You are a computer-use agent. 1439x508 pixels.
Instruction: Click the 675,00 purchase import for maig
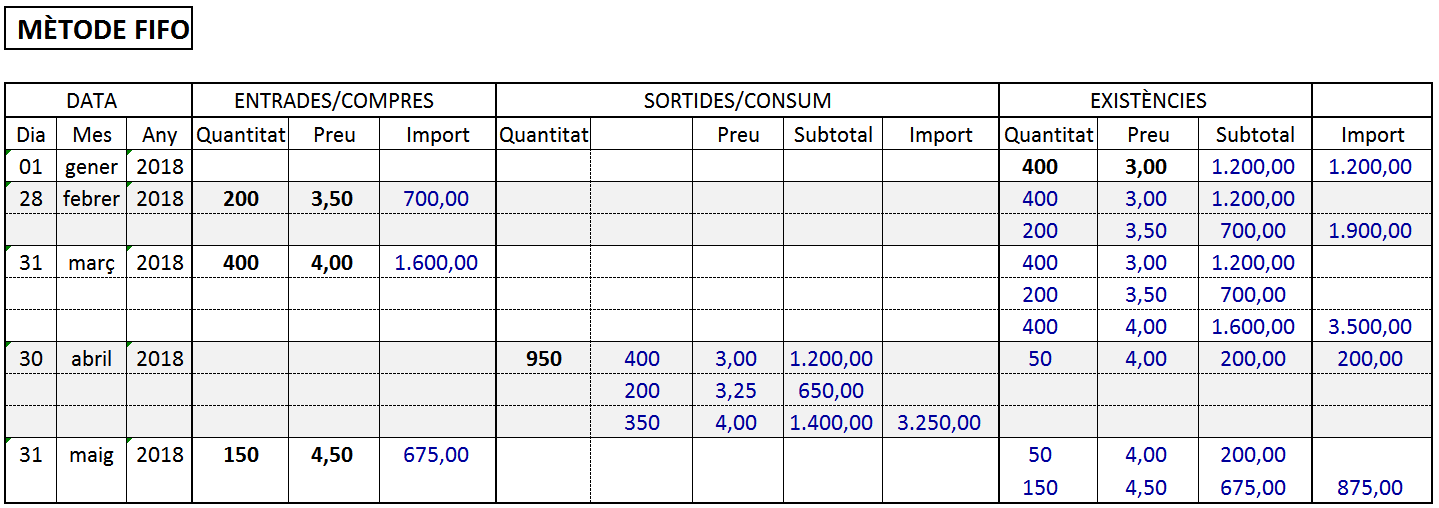(436, 454)
